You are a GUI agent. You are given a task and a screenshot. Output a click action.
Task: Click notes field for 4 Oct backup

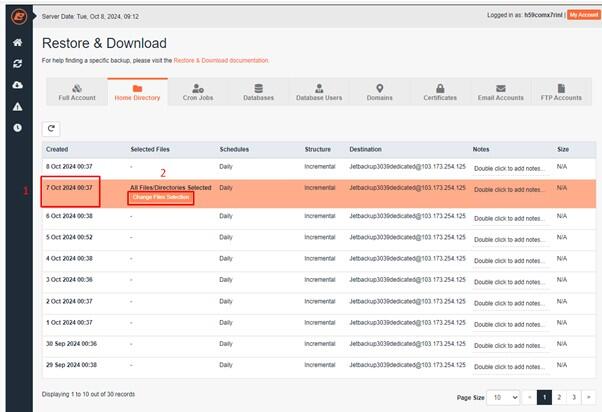tap(510, 261)
